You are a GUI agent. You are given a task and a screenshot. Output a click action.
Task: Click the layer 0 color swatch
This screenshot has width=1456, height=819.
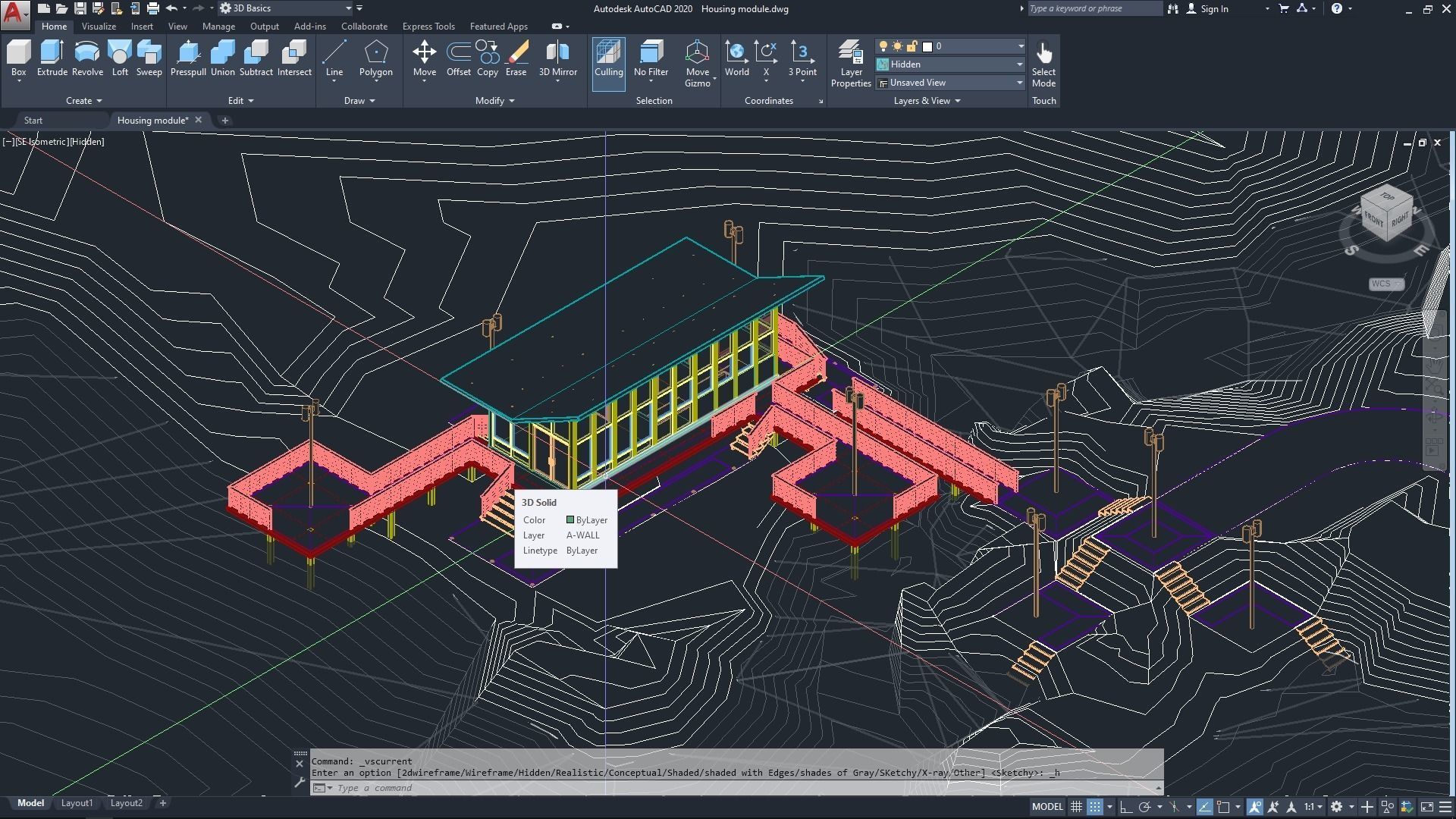click(927, 46)
